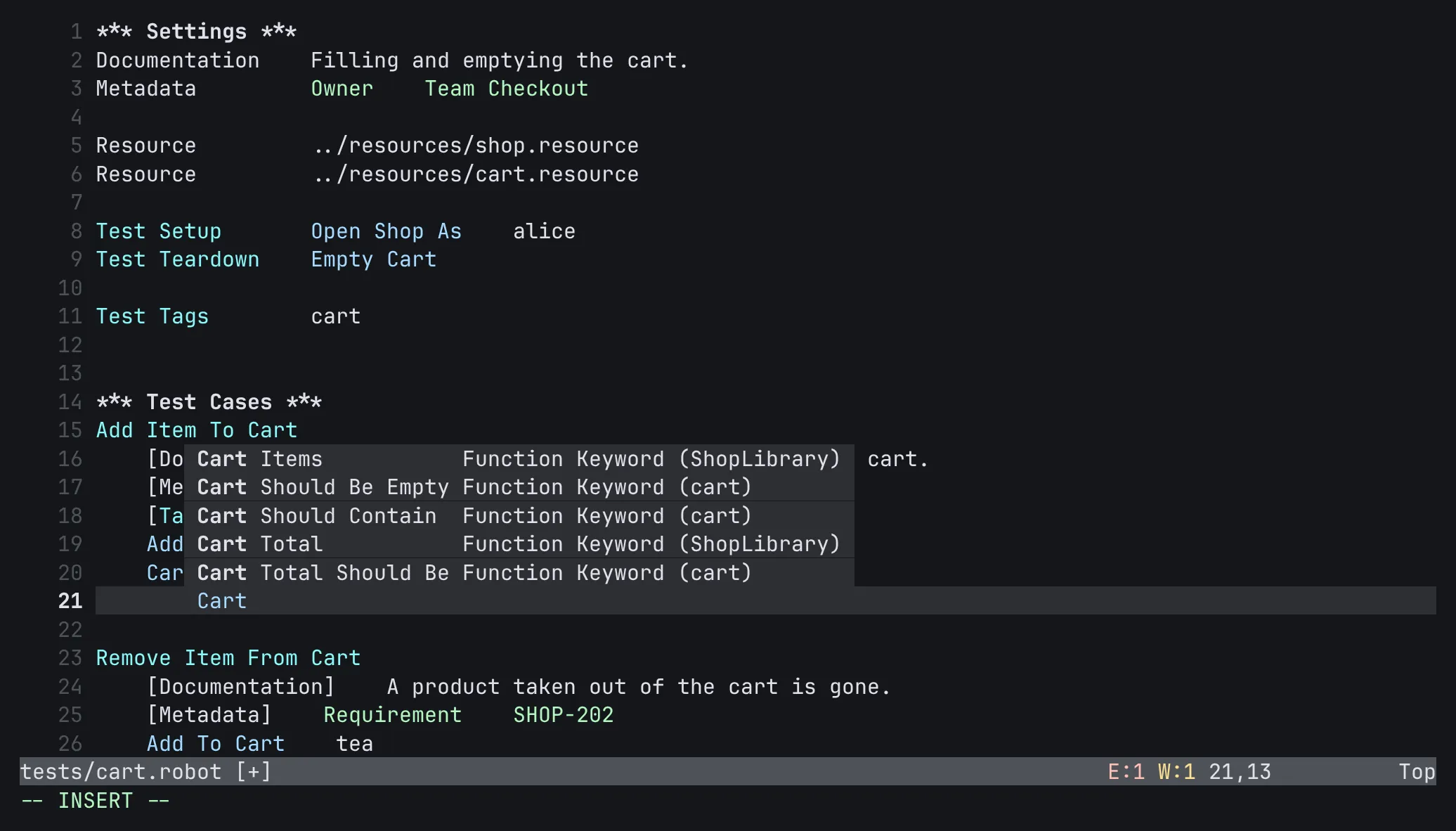
Task: Click 'Documentation' setting on line 2
Action: point(178,60)
